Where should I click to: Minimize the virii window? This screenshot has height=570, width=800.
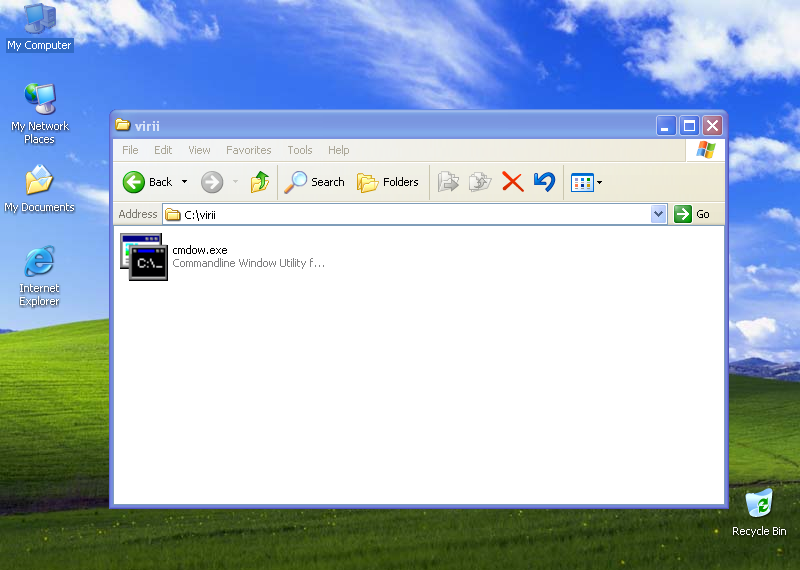coord(666,126)
